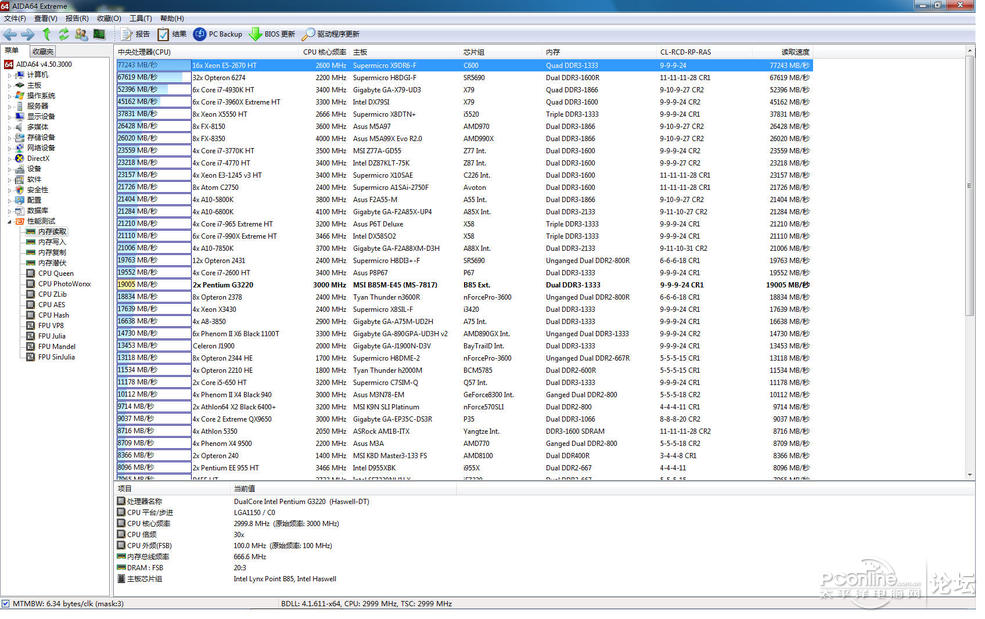Open the 报告(R) menu
985x619 pixels.
tap(77, 18)
